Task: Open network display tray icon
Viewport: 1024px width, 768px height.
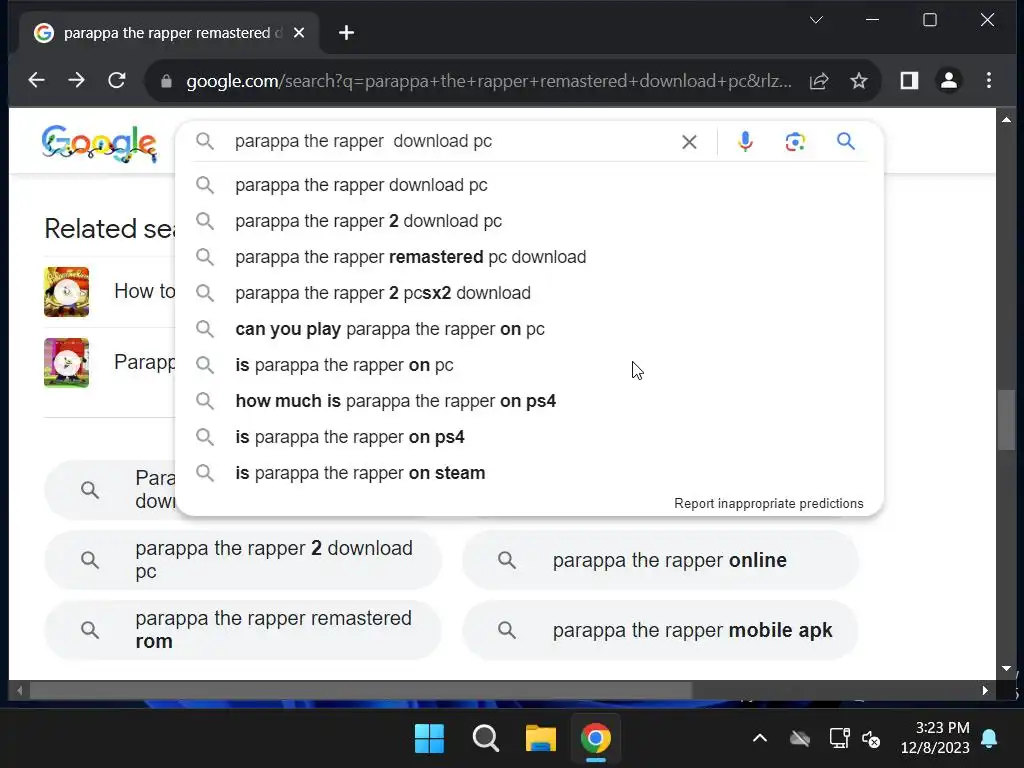Action: coord(839,739)
